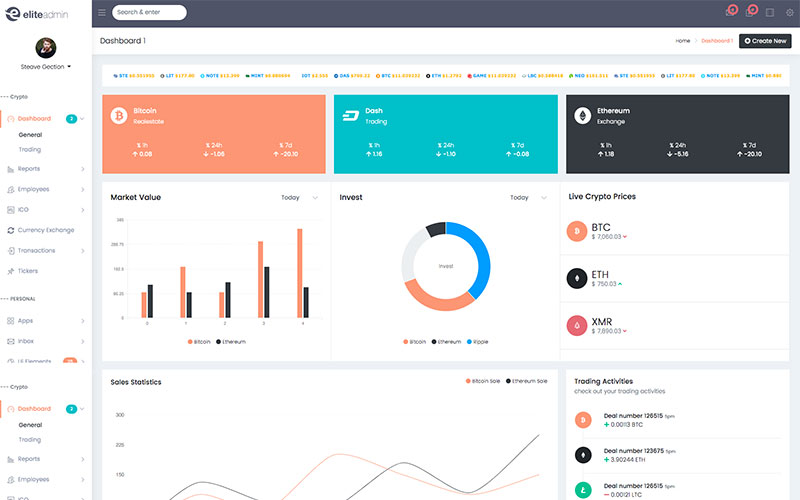
Task: Open the Today dropdown in the Invest panel
Action: click(x=529, y=197)
